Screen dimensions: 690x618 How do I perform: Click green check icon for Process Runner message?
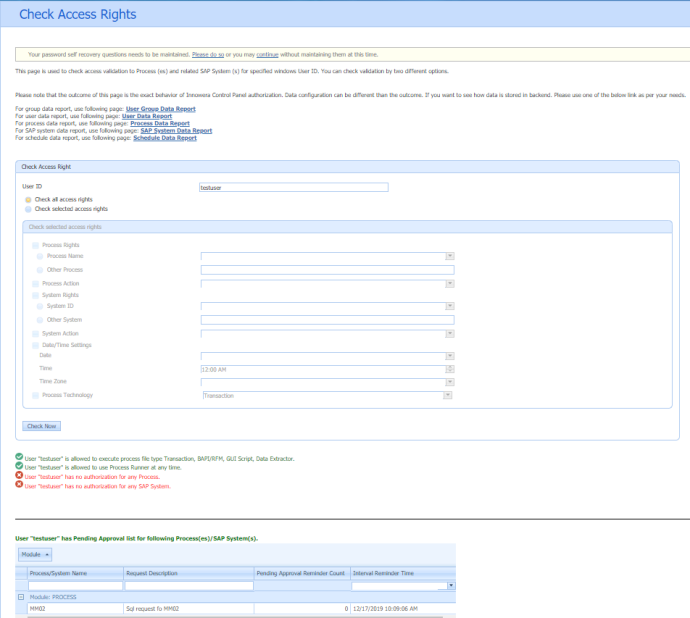pyautogui.click(x=19, y=466)
